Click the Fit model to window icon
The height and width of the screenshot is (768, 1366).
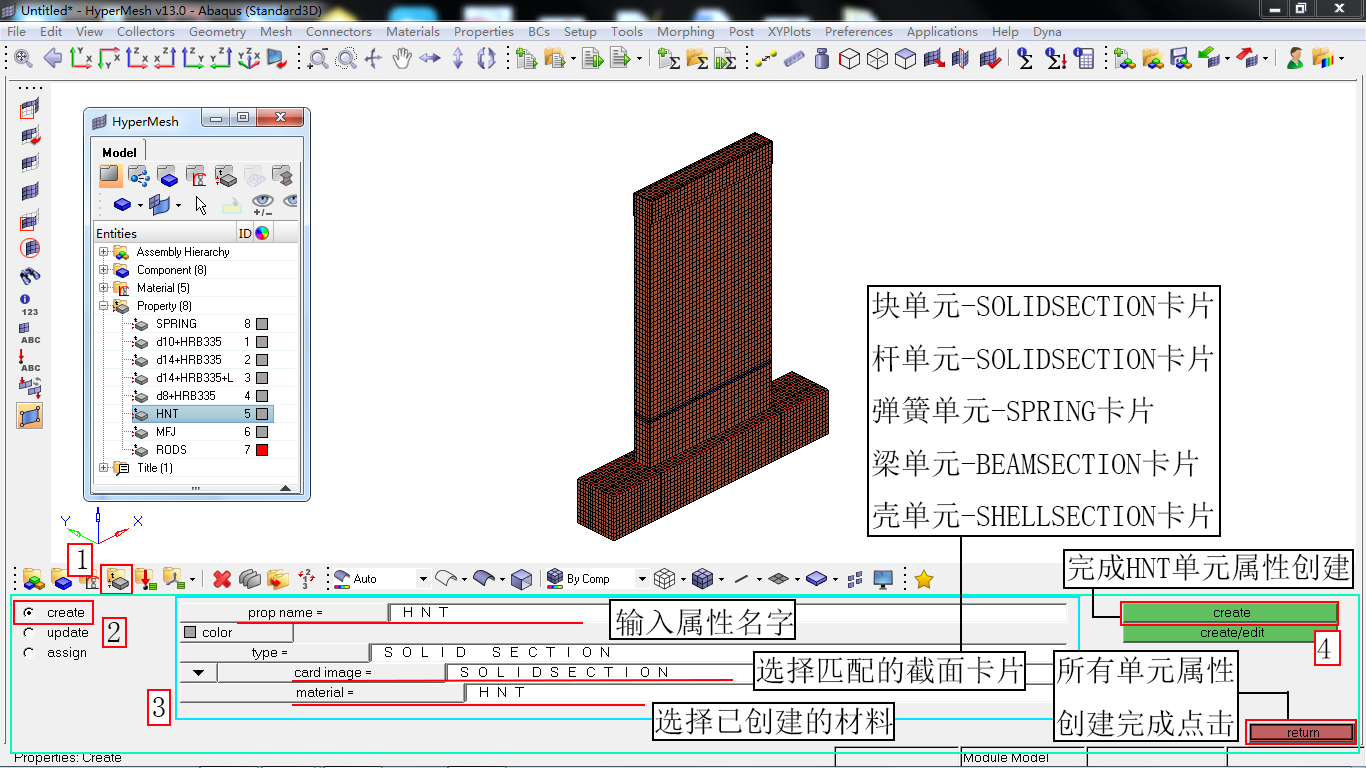tap(22, 59)
